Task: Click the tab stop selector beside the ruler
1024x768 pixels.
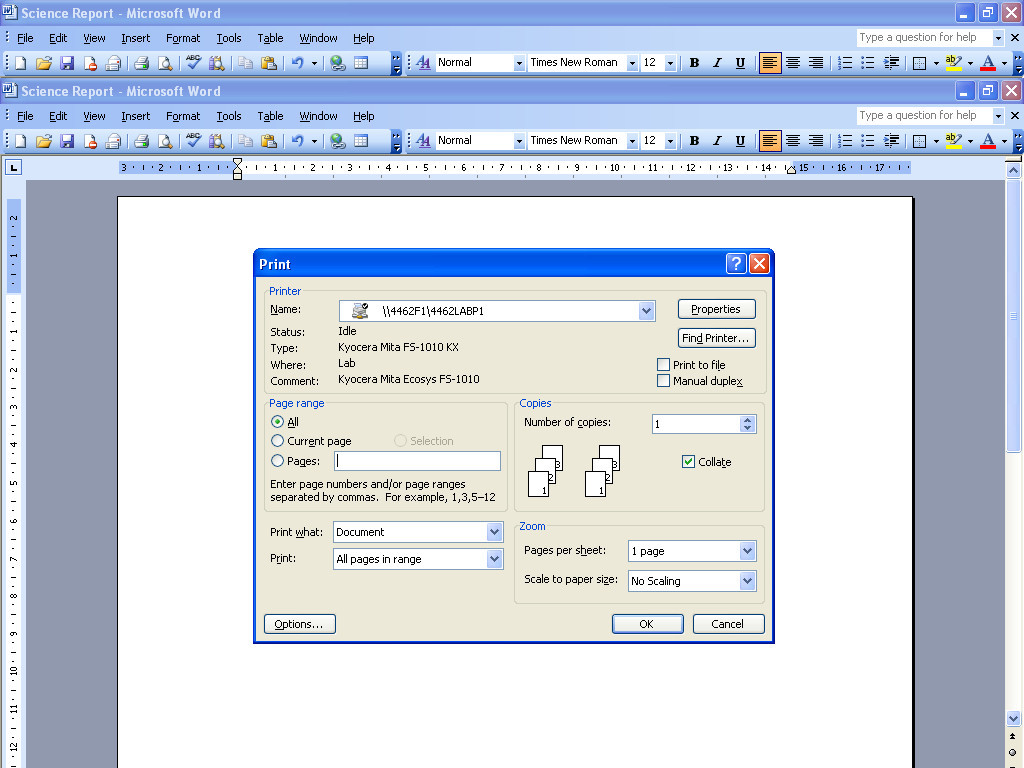Action: pyautogui.click(x=13, y=168)
